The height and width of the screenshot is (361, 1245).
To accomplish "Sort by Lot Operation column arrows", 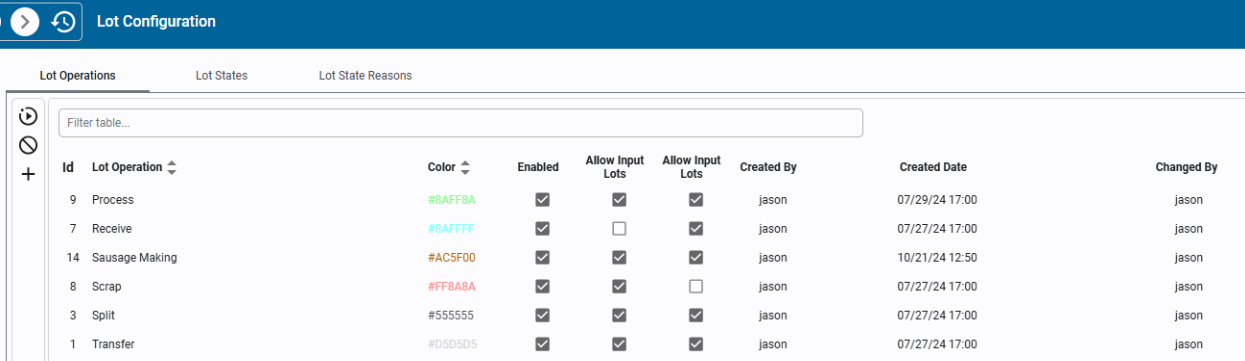I will pyautogui.click(x=171, y=167).
